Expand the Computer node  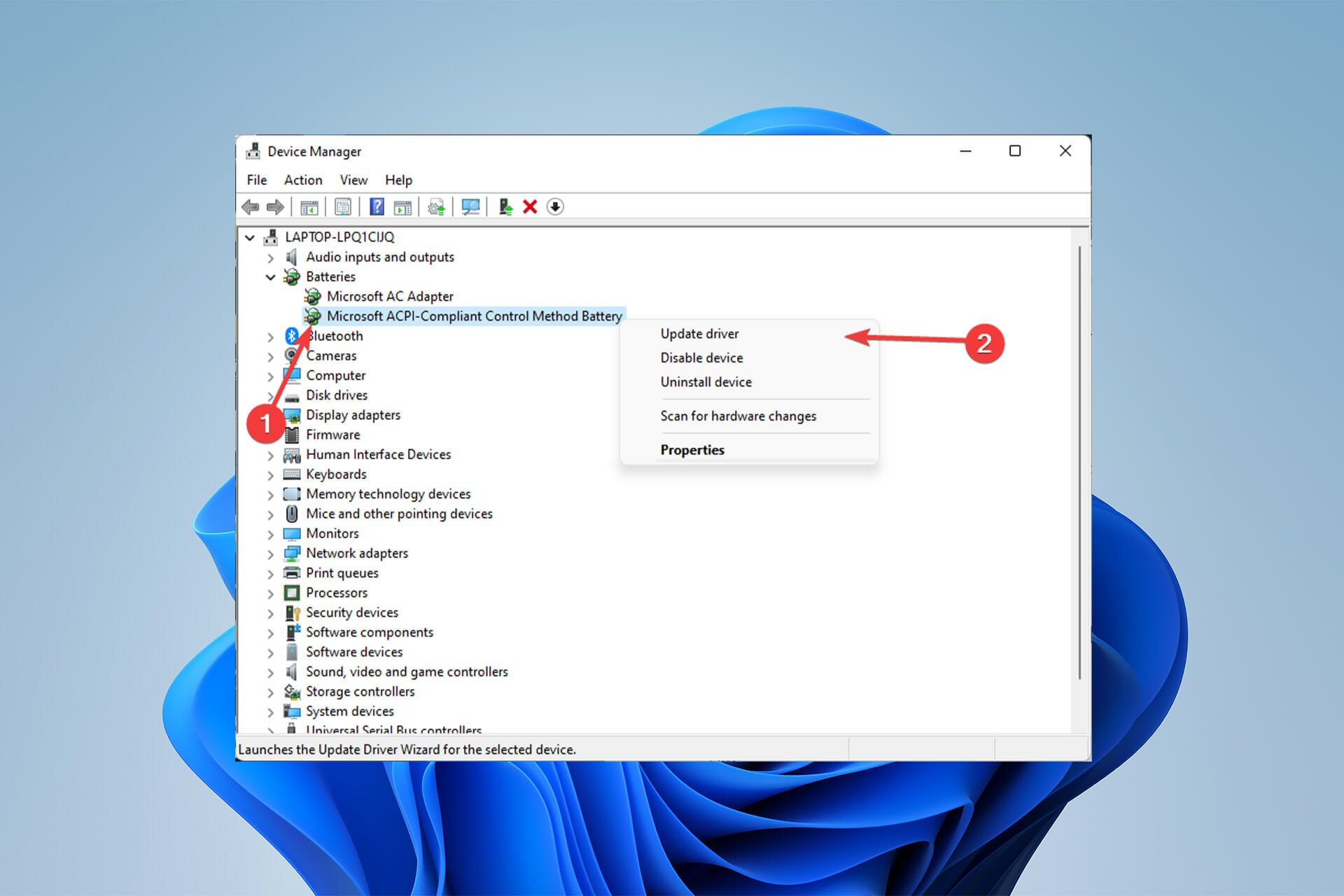(x=271, y=376)
